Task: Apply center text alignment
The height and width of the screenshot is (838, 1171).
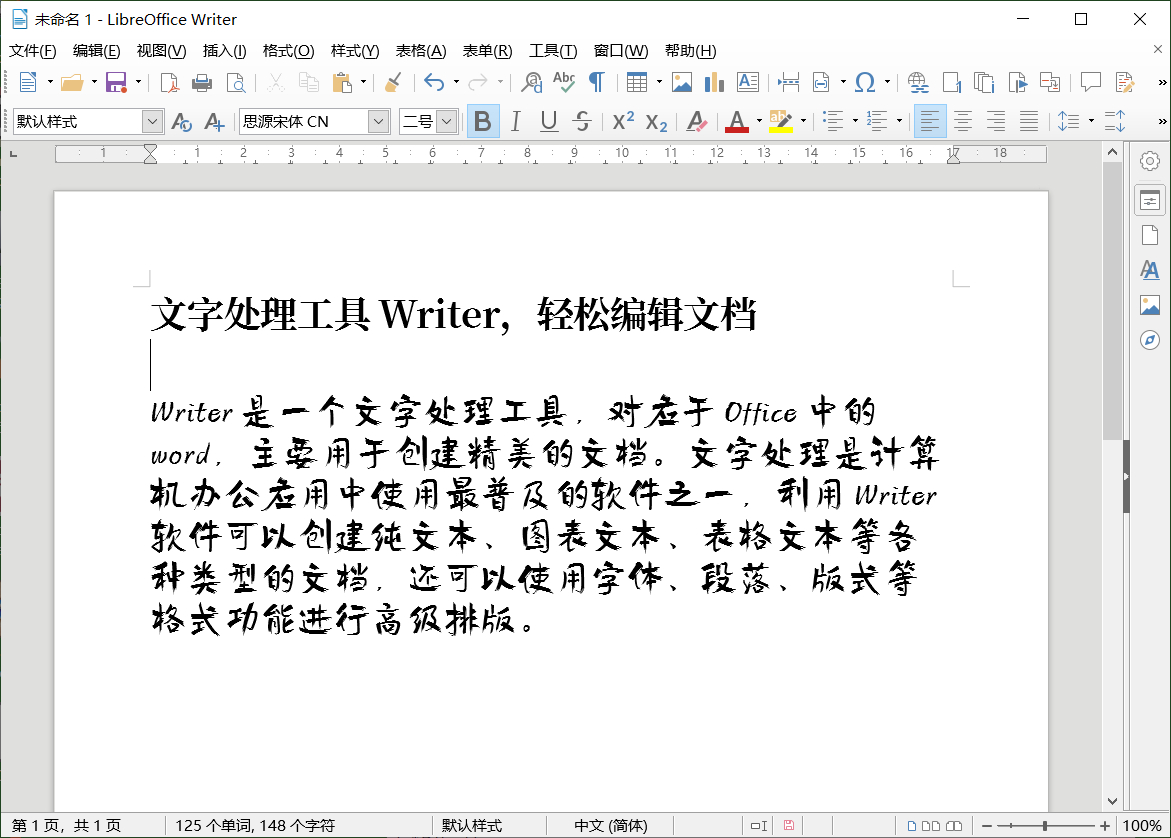Action: (962, 120)
